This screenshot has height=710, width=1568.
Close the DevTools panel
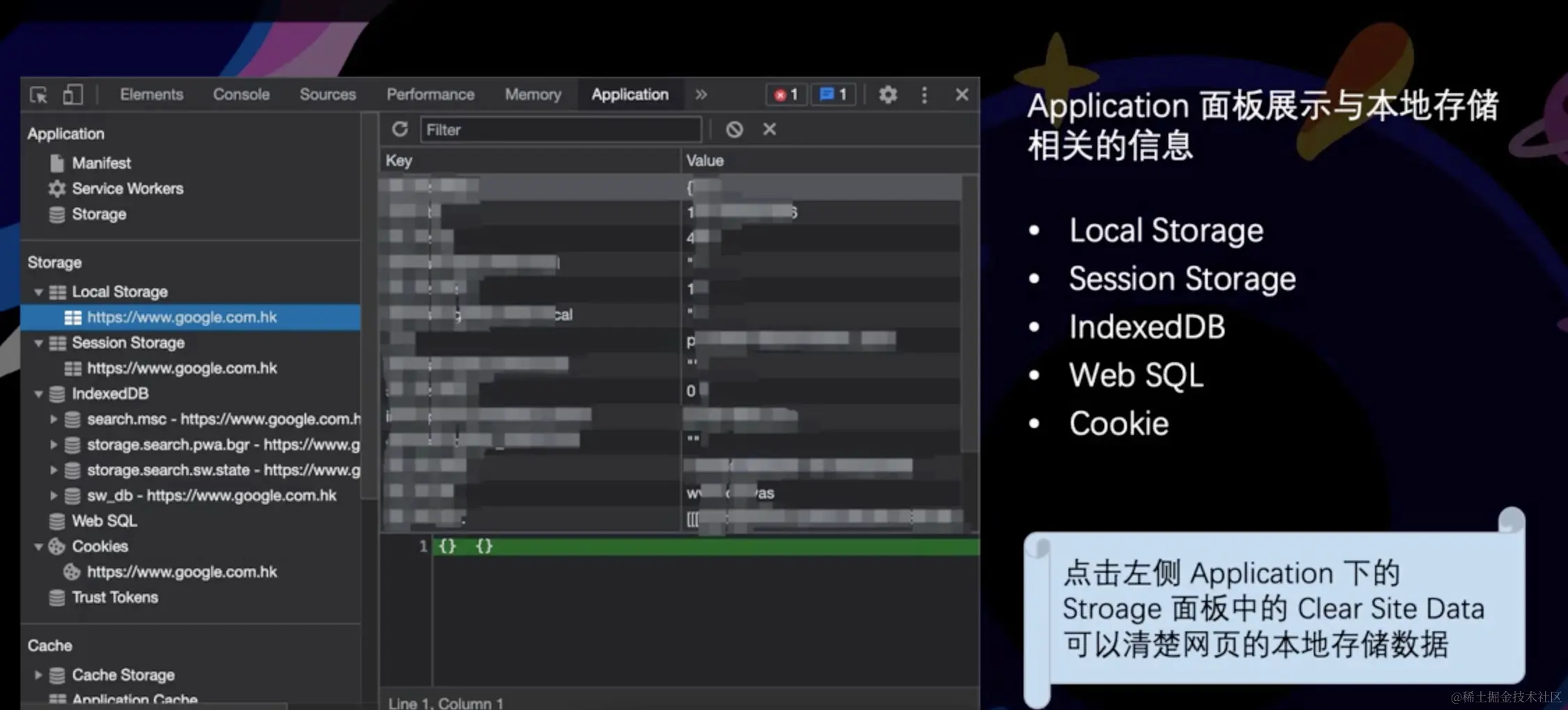tap(962, 95)
